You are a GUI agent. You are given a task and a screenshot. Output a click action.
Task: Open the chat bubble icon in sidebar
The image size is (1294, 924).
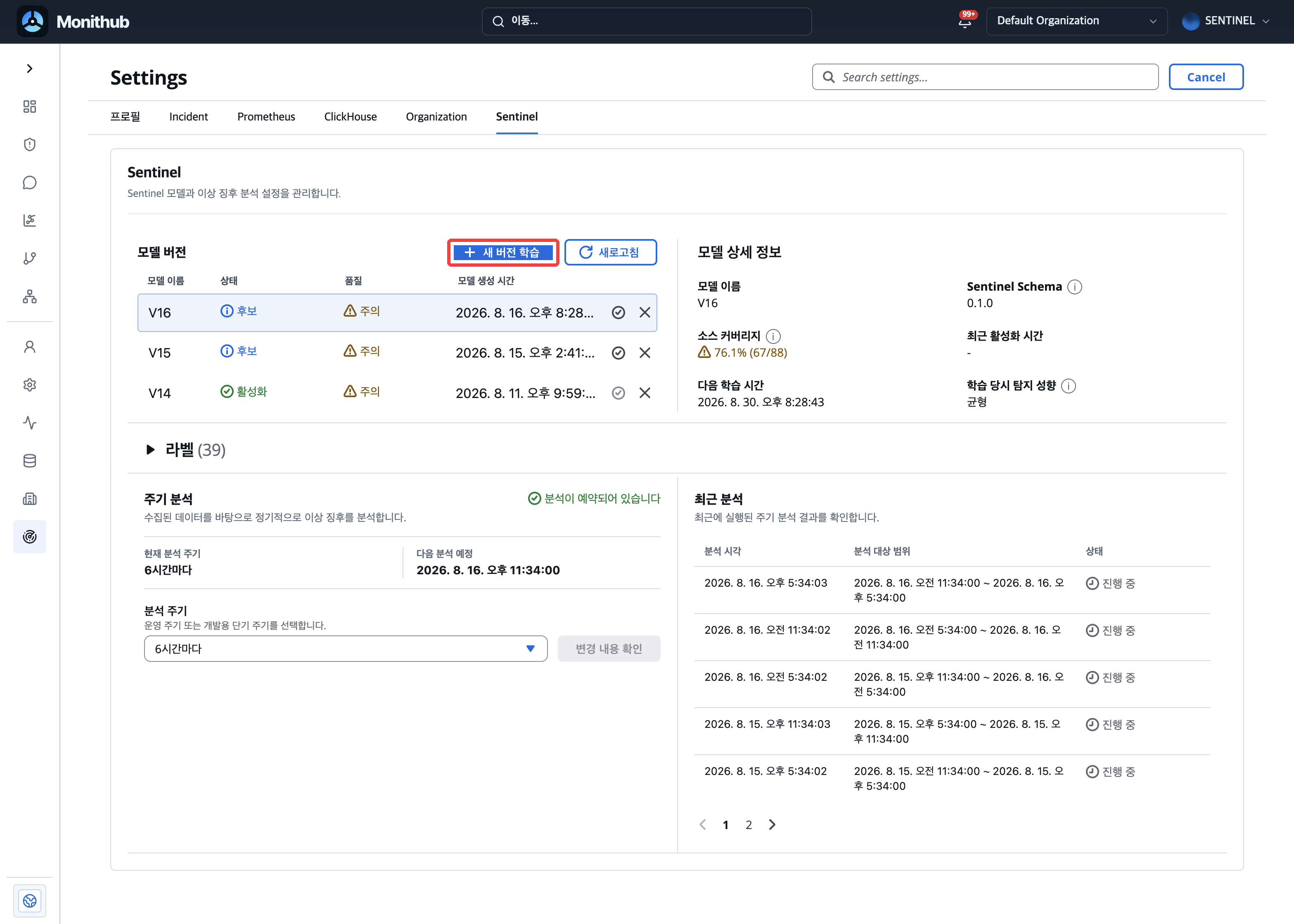pos(30,182)
